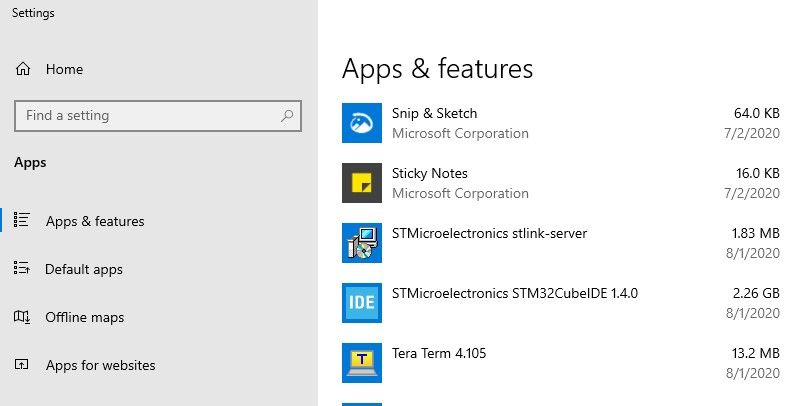Click the Home house icon
The image size is (805, 406).
23,69
